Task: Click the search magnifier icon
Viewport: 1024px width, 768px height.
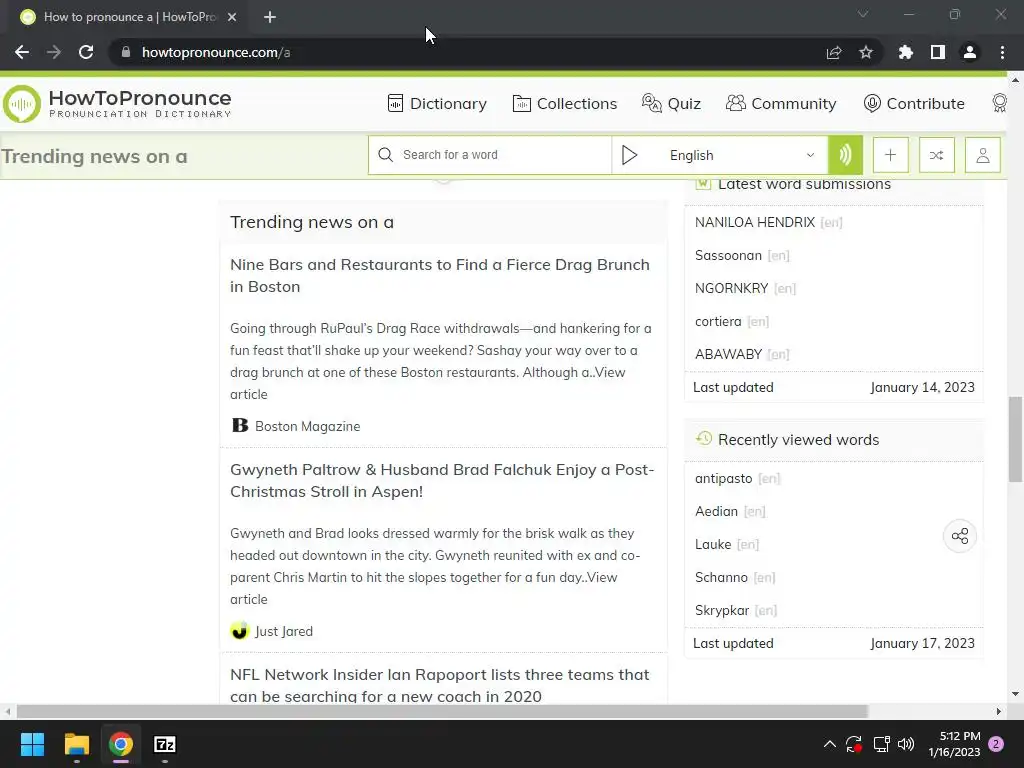Action: 385,155
